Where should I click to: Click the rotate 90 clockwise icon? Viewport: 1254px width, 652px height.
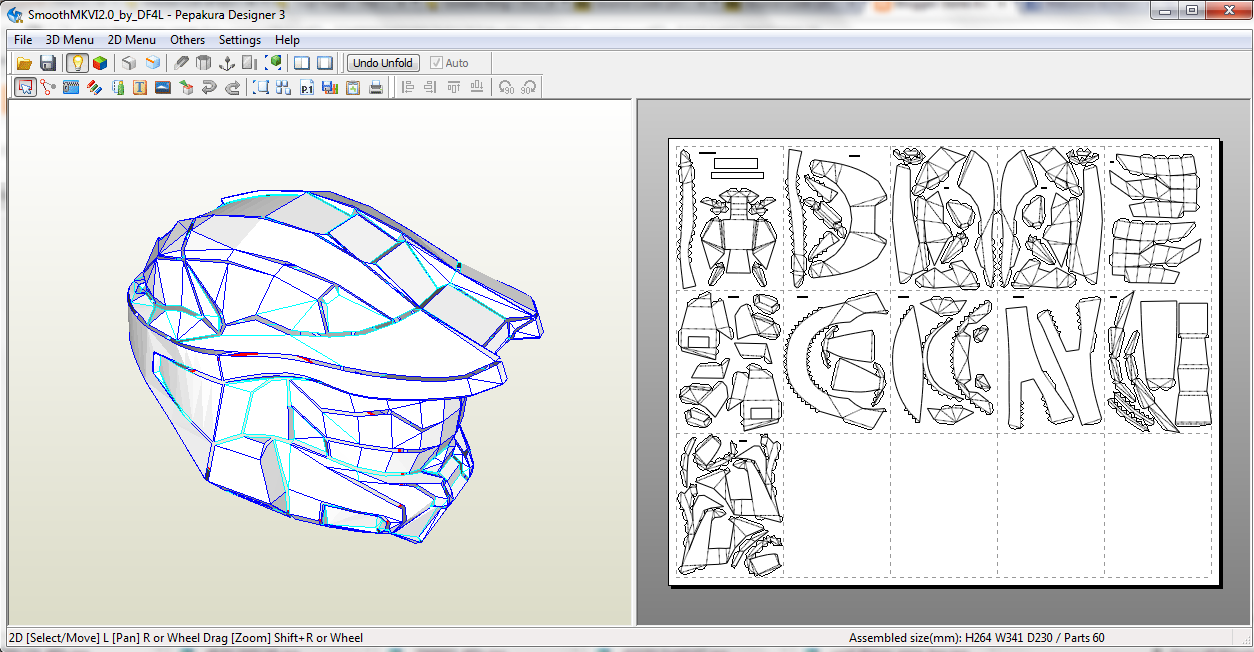tap(529, 87)
